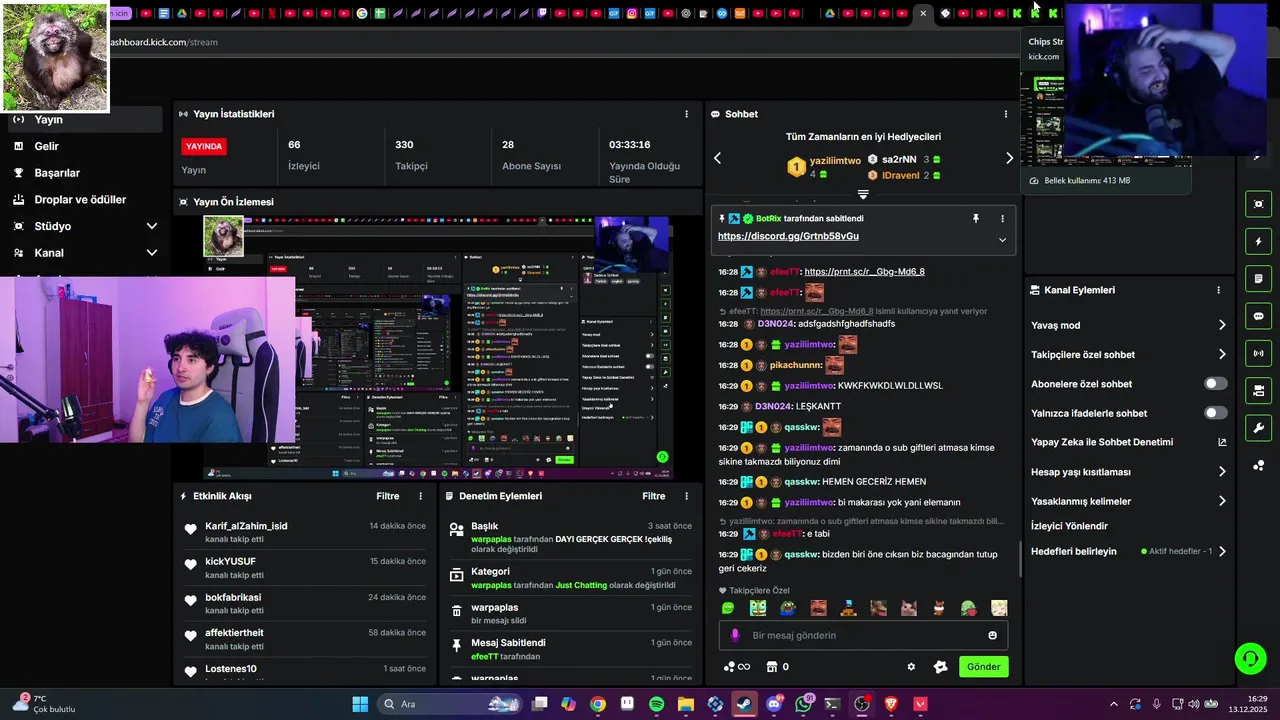Open chat settings gear icon
1280x720 pixels.
911,667
